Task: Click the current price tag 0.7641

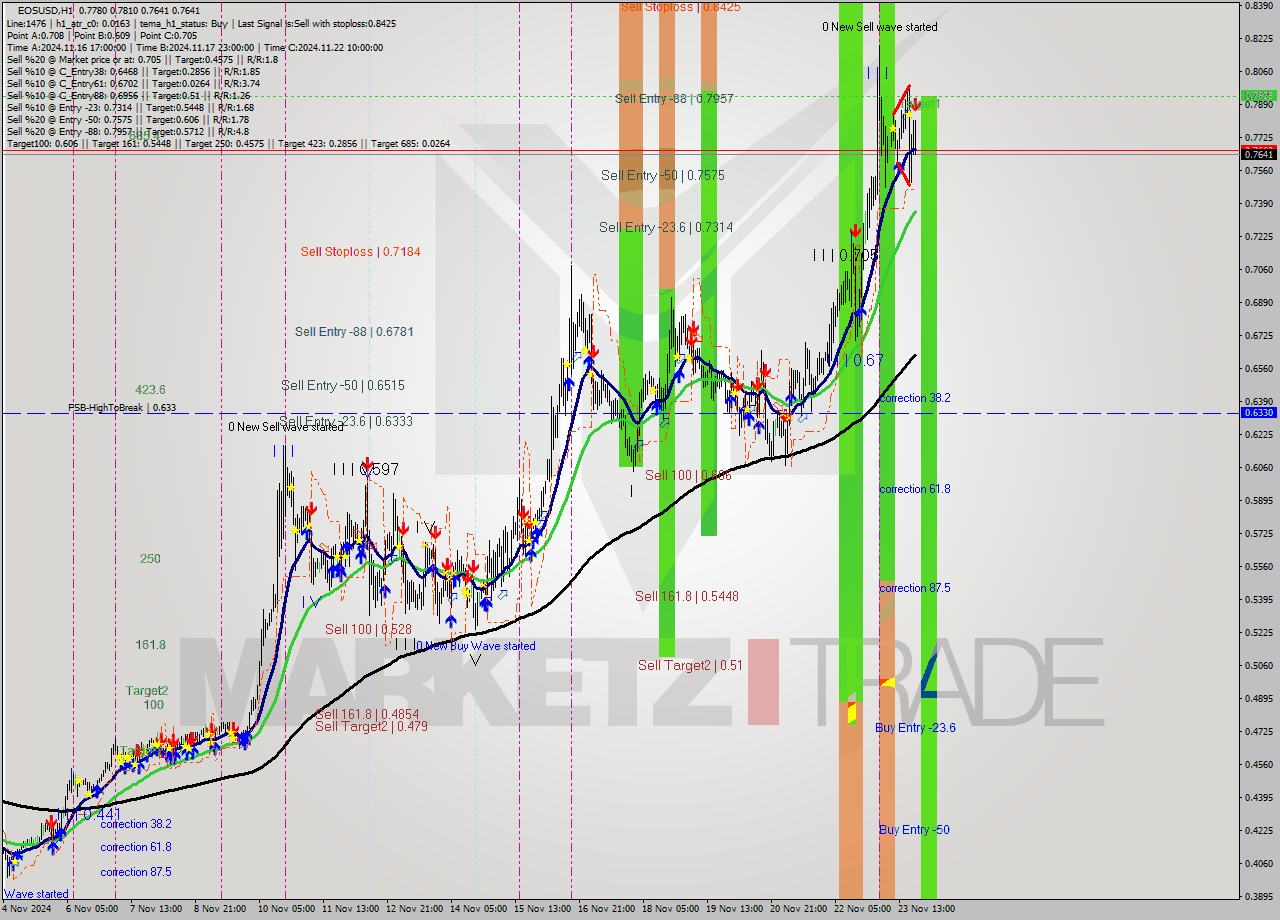Action: (x=1258, y=154)
